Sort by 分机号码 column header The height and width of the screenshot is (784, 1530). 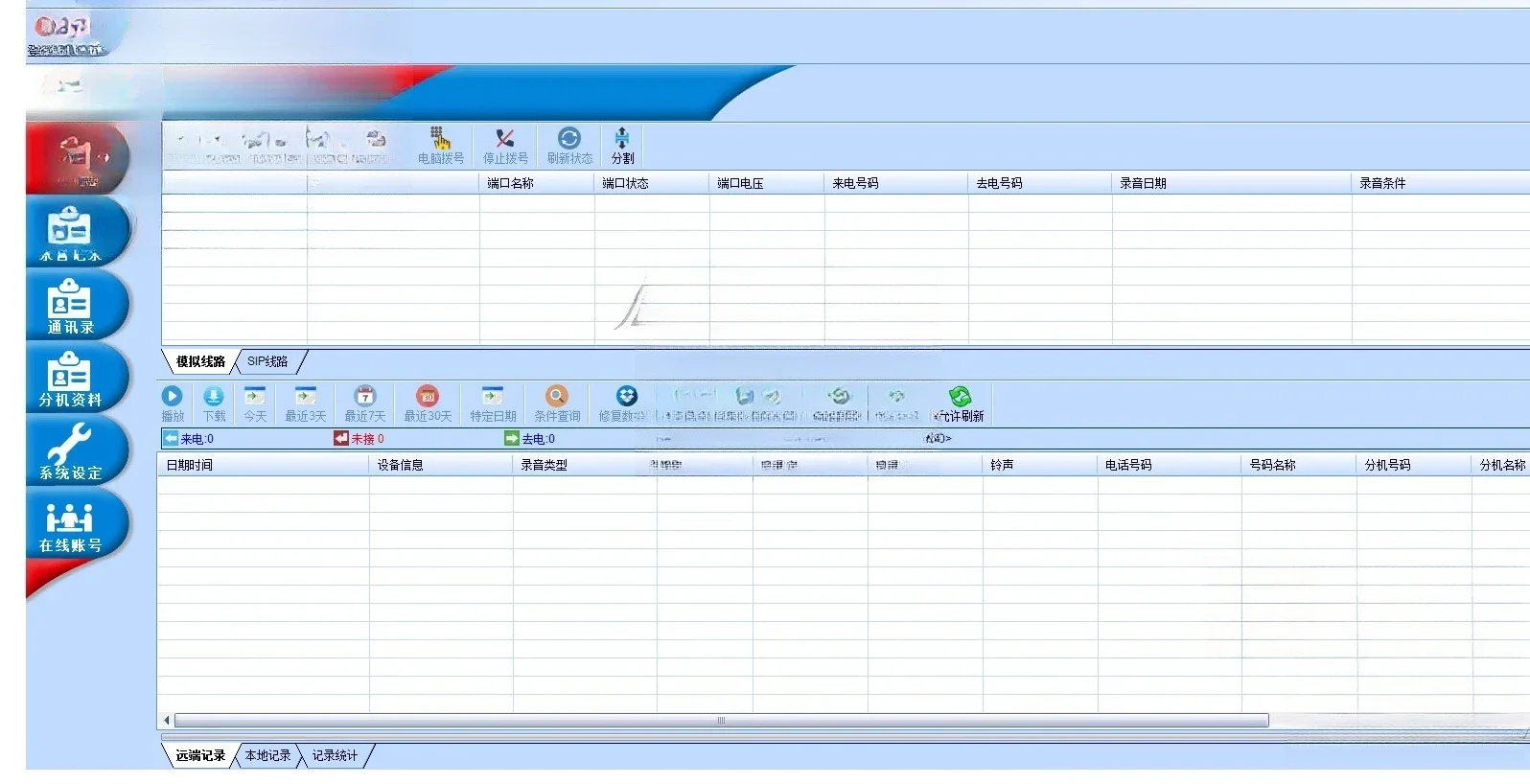click(x=1414, y=465)
